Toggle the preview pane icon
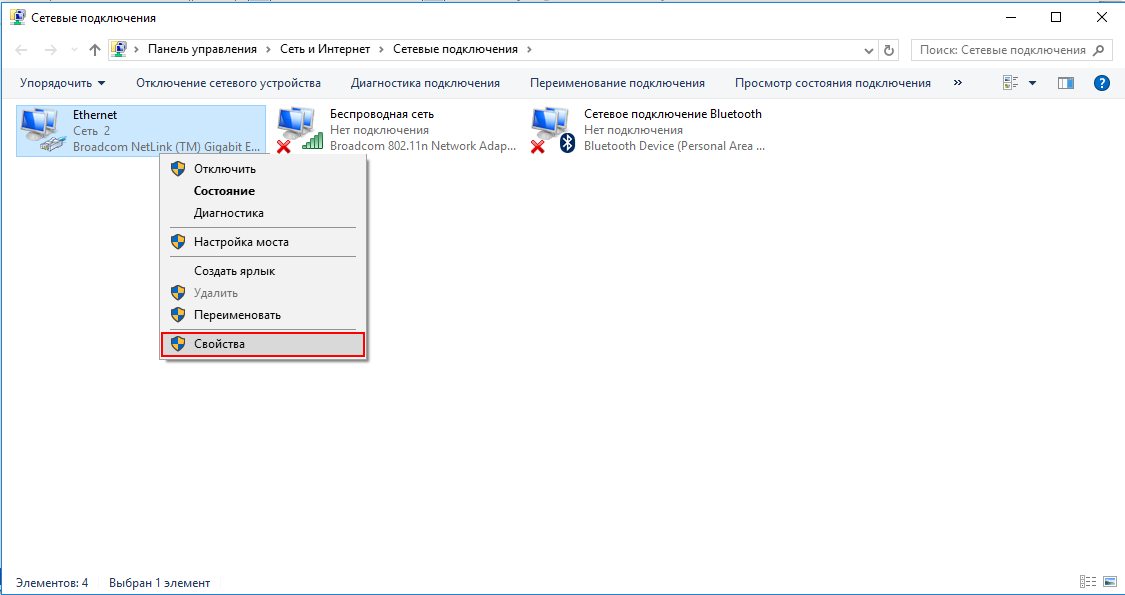 click(1066, 83)
